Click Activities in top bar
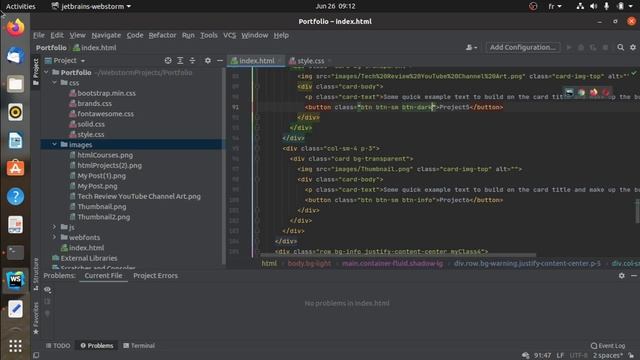The width and height of the screenshot is (640, 360). click(20, 6)
